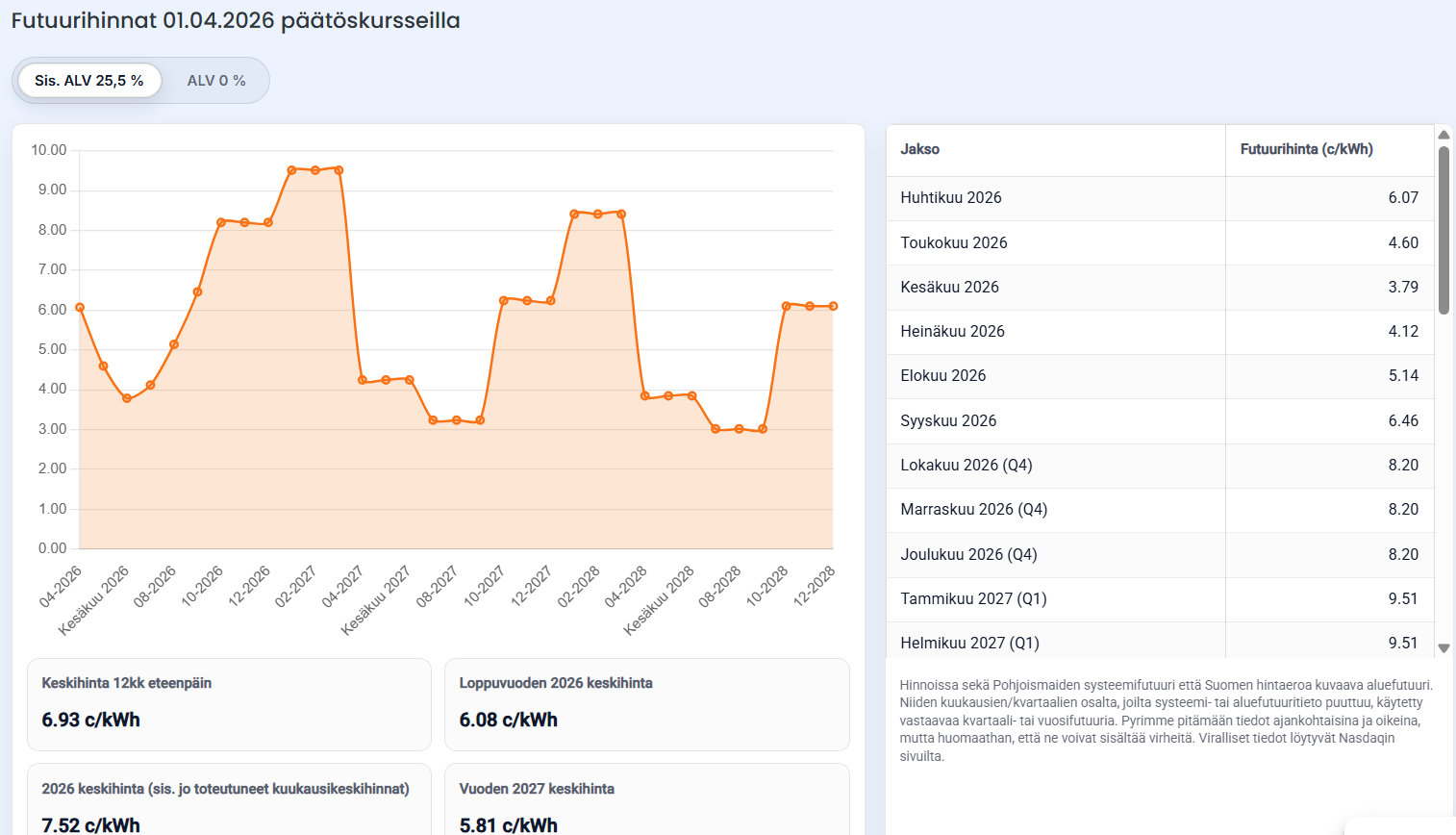Open the Keskihinta 12kk eteenpäin card

pyautogui.click(x=229, y=704)
